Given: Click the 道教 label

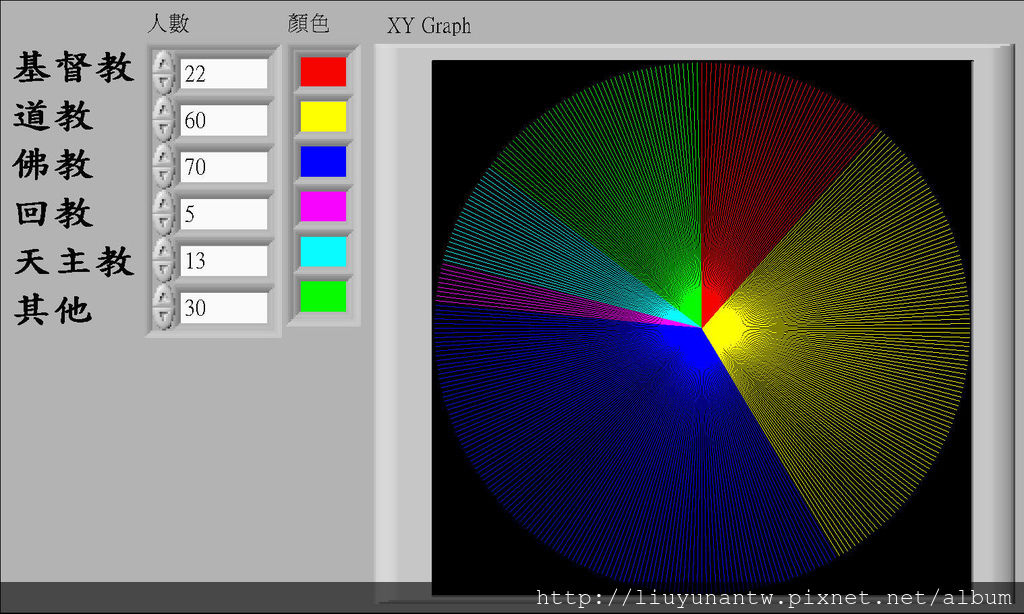Looking at the screenshot, I should (x=54, y=116).
